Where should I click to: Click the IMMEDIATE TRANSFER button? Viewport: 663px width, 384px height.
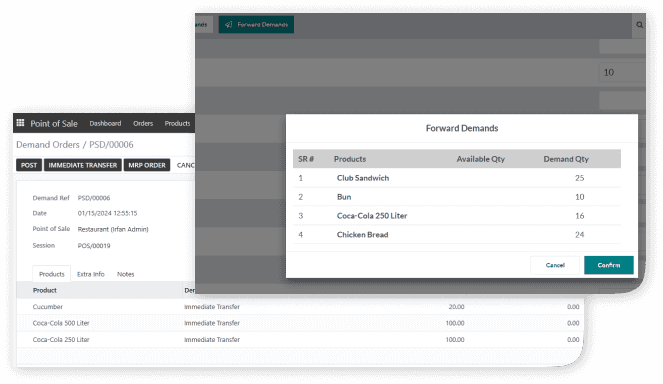pyautogui.click(x=83, y=165)
